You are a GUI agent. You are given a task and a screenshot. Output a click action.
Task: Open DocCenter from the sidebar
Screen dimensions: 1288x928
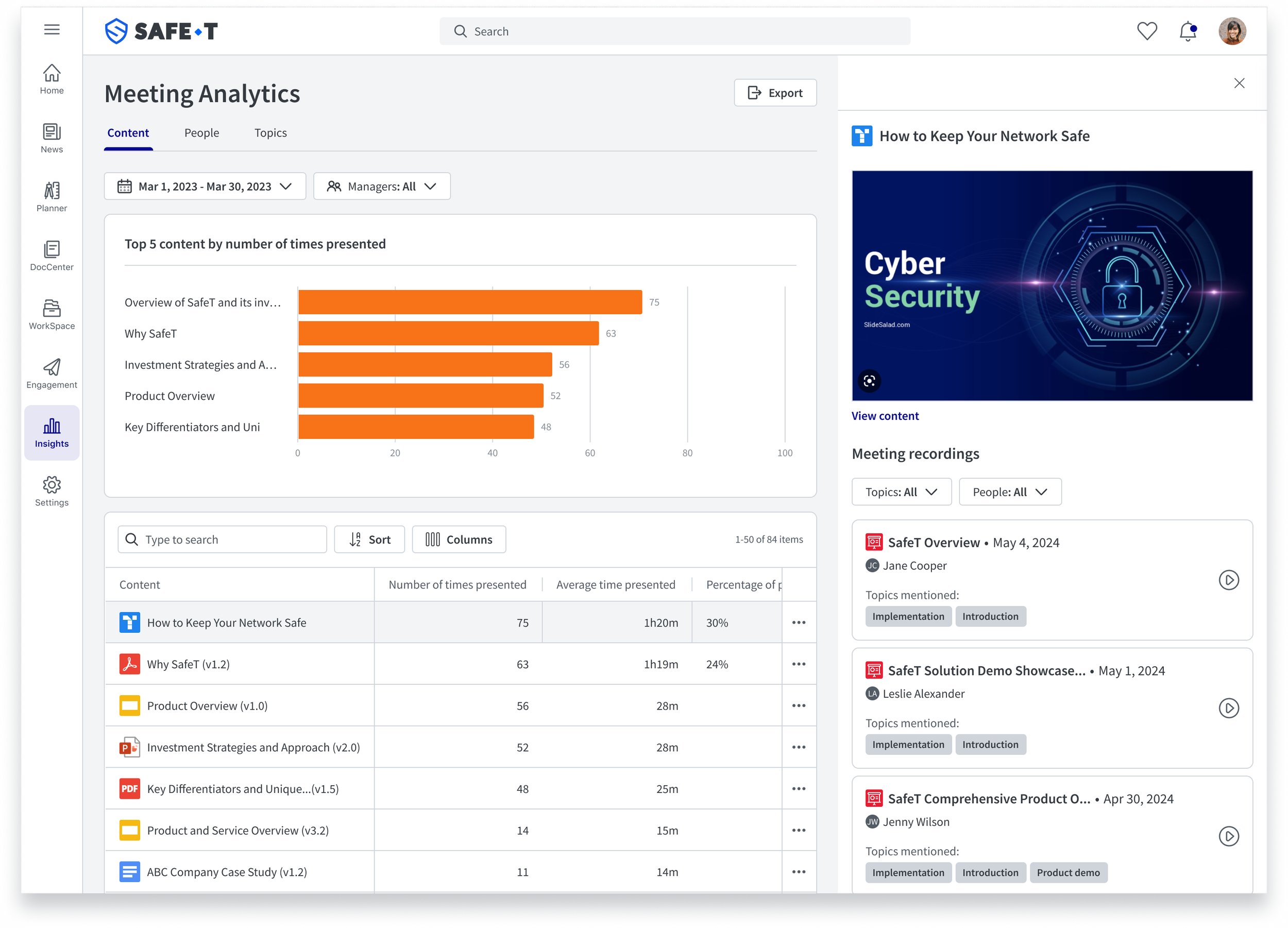click(52, 256)
